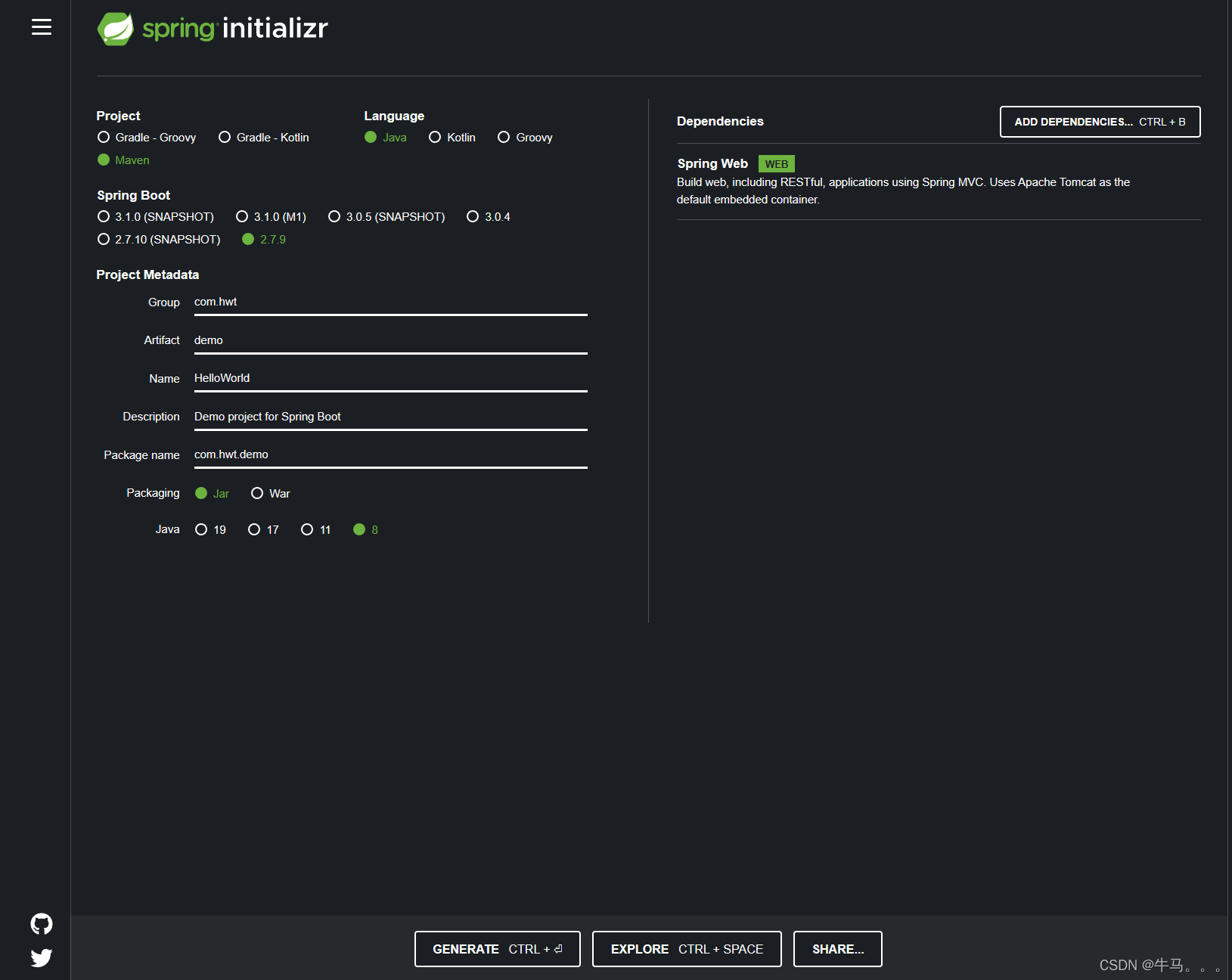
Task: Choose Kotlin language option
Action: [452, 137]
